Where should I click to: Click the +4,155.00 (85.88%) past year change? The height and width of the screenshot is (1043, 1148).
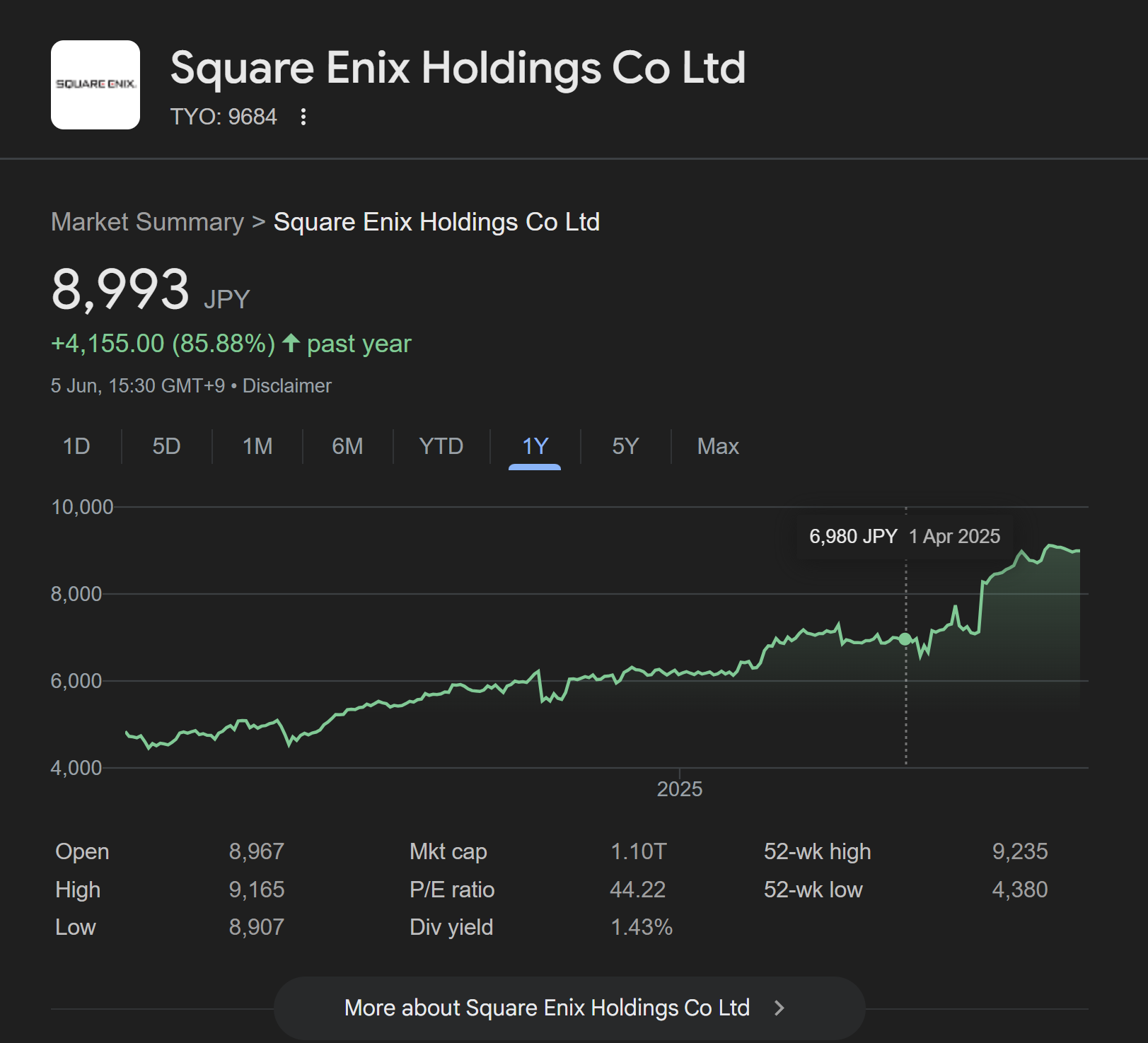[231, 344]
